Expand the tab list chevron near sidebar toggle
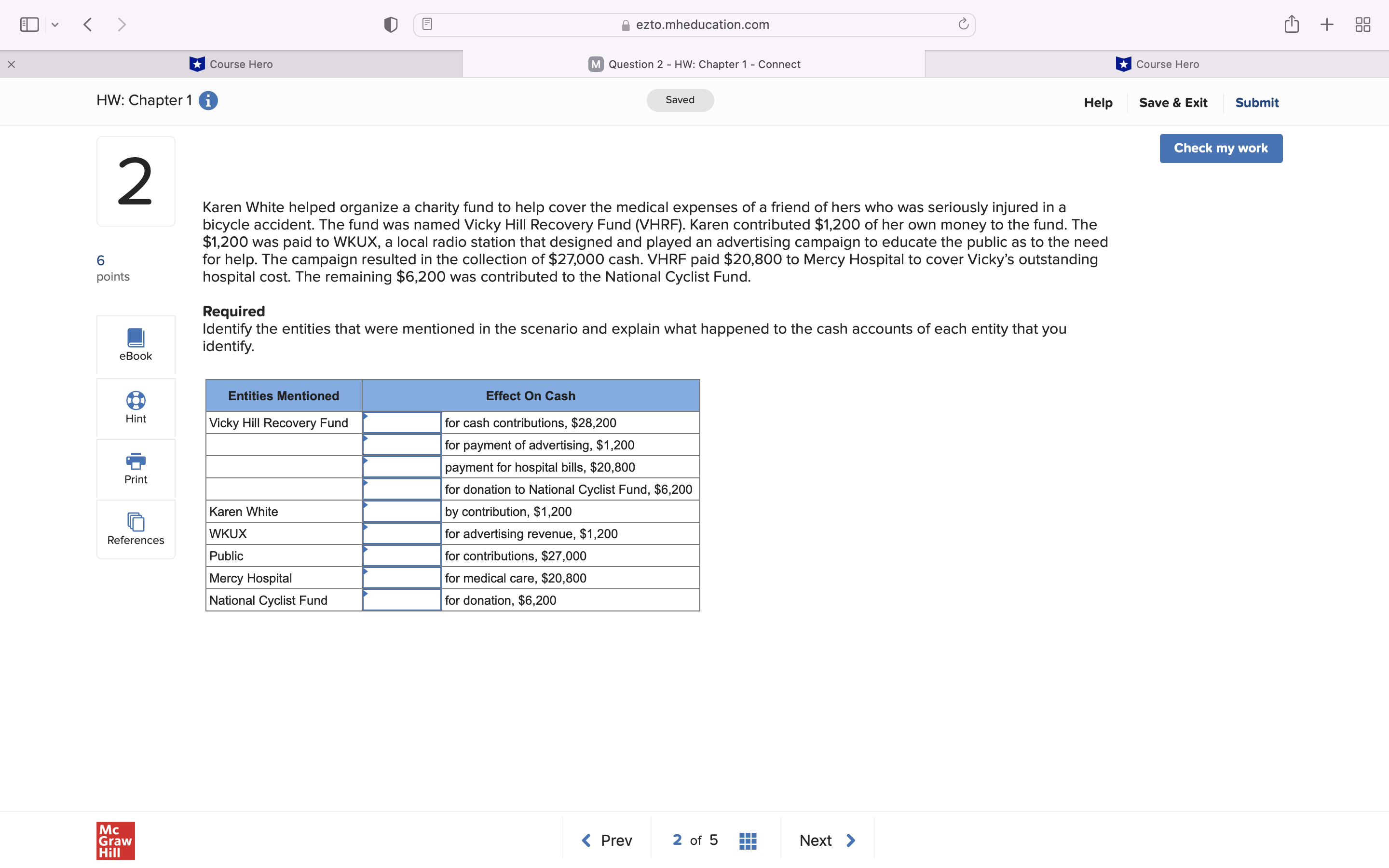Image resolution: width=1389 pixels, height=868 pixels. pyautogui.click(x=55, y=24)
